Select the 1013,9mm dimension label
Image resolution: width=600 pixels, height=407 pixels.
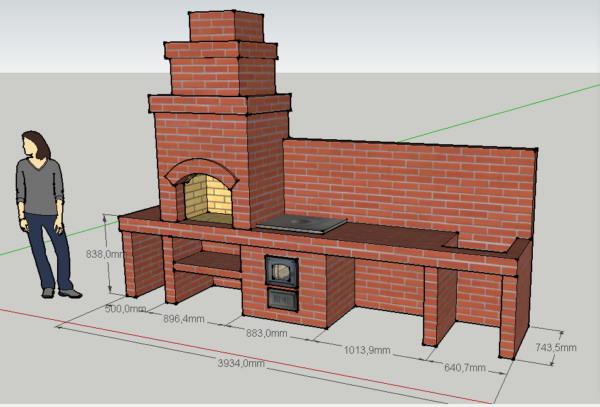367,350
